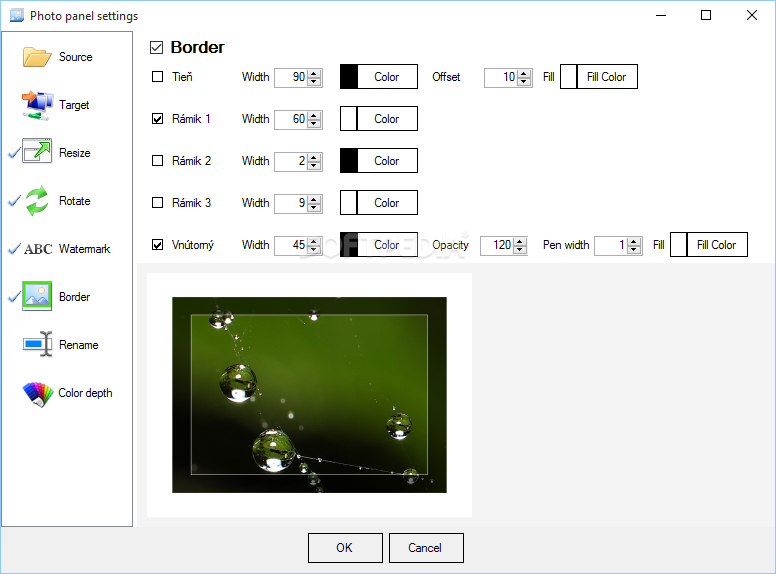Click the Cancel button

pyautogui.click(x=426, y=548)
